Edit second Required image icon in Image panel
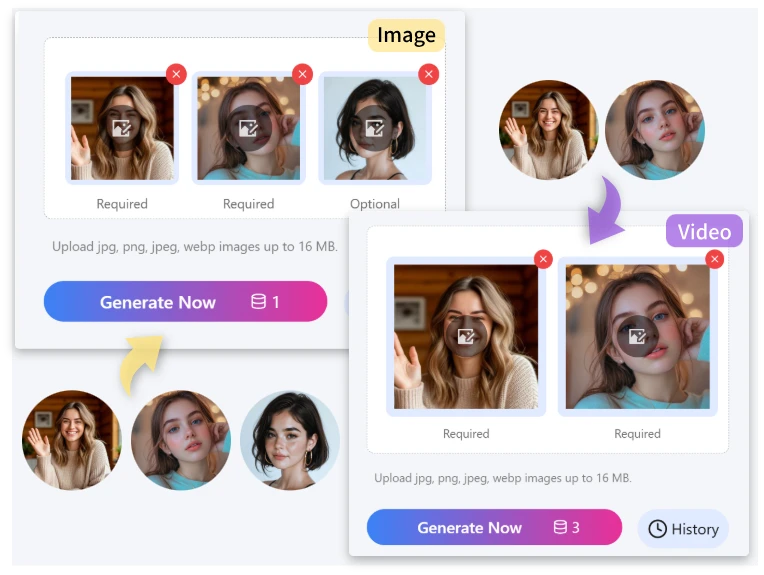 [248, 128]
